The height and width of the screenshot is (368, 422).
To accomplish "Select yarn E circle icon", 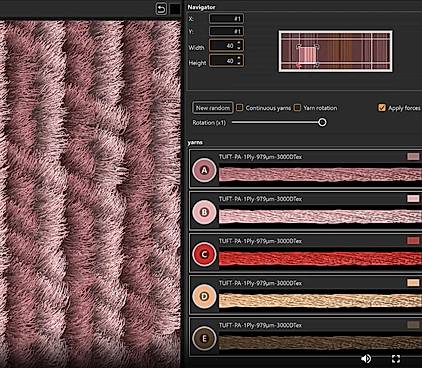I will (x=204, y=339).
